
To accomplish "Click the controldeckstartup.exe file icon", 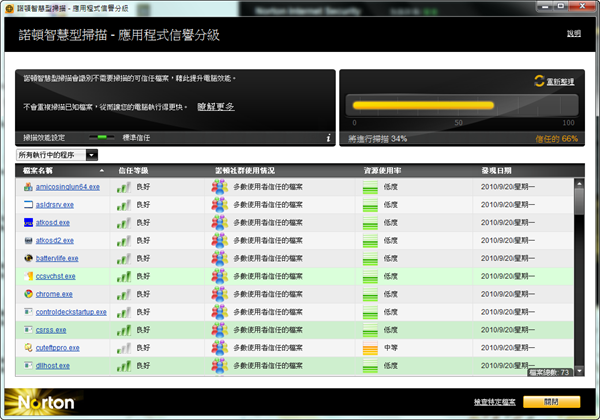I will click(x=28, y=312).
